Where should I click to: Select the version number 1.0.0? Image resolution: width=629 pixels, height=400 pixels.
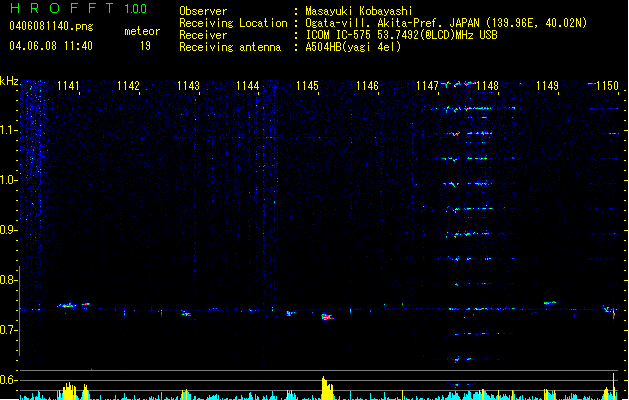point(135,9)
